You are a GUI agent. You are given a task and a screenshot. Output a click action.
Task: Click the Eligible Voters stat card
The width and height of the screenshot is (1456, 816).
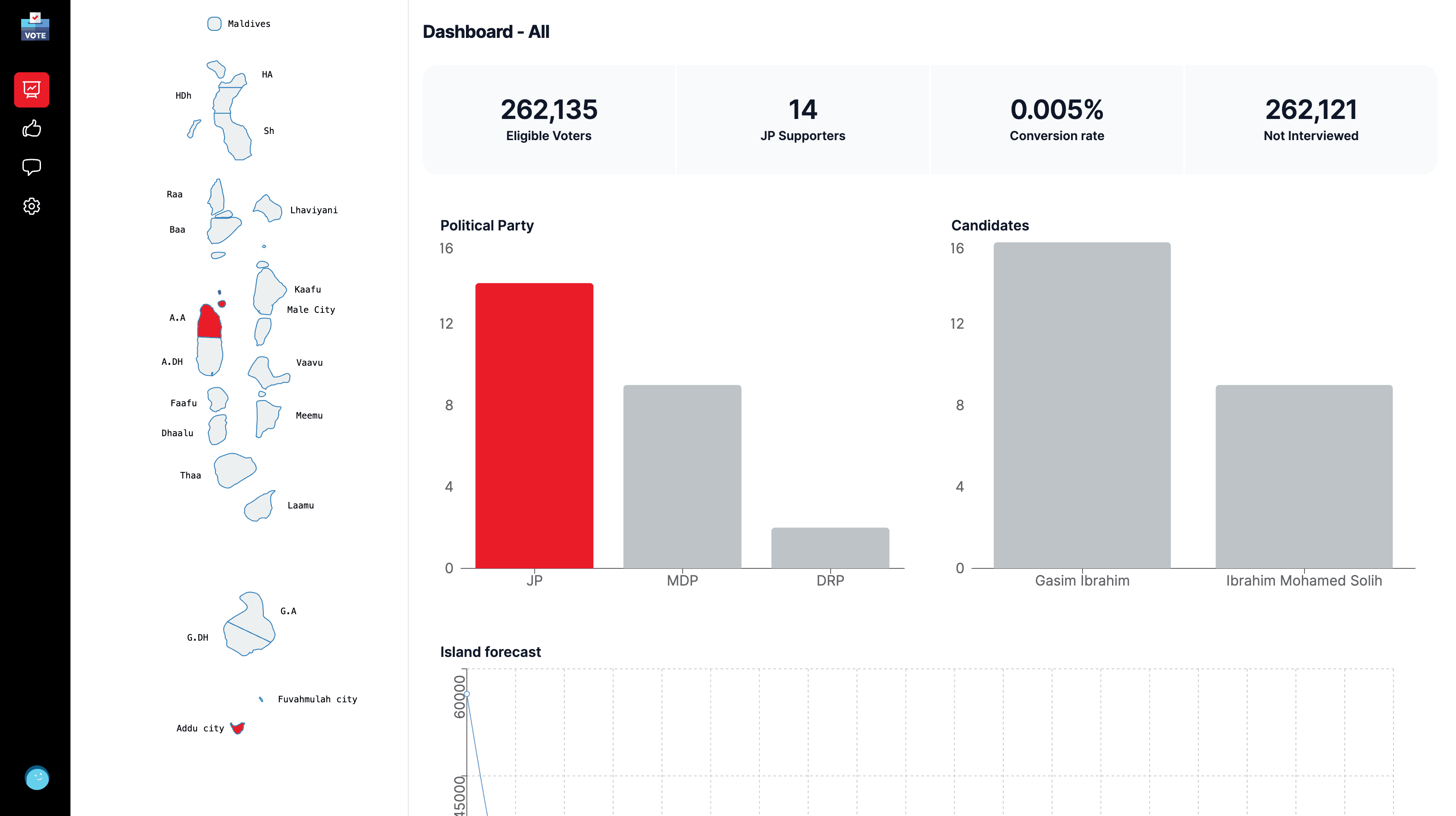point(548,119)
